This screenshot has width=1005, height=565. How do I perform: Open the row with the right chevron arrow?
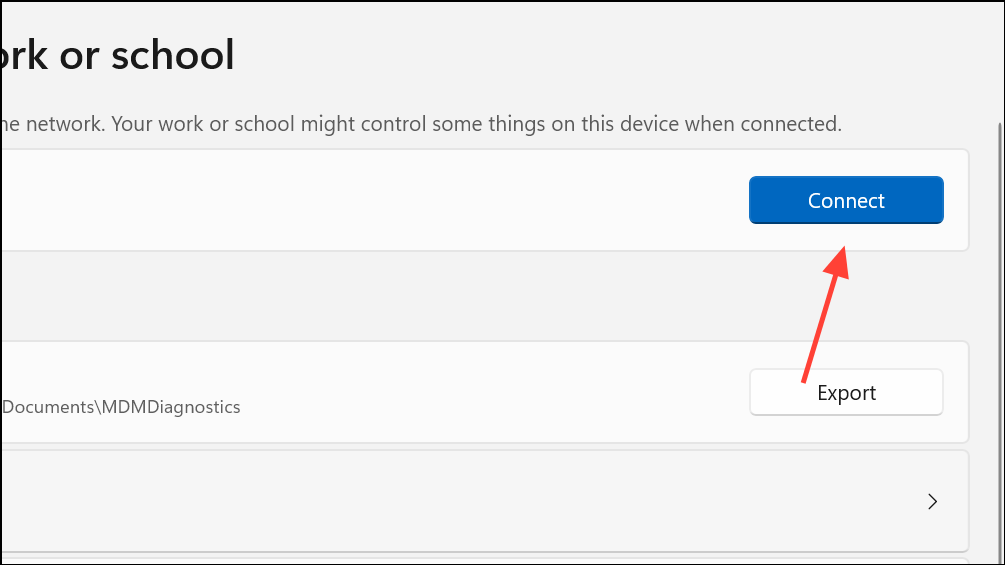coord(485,501)
